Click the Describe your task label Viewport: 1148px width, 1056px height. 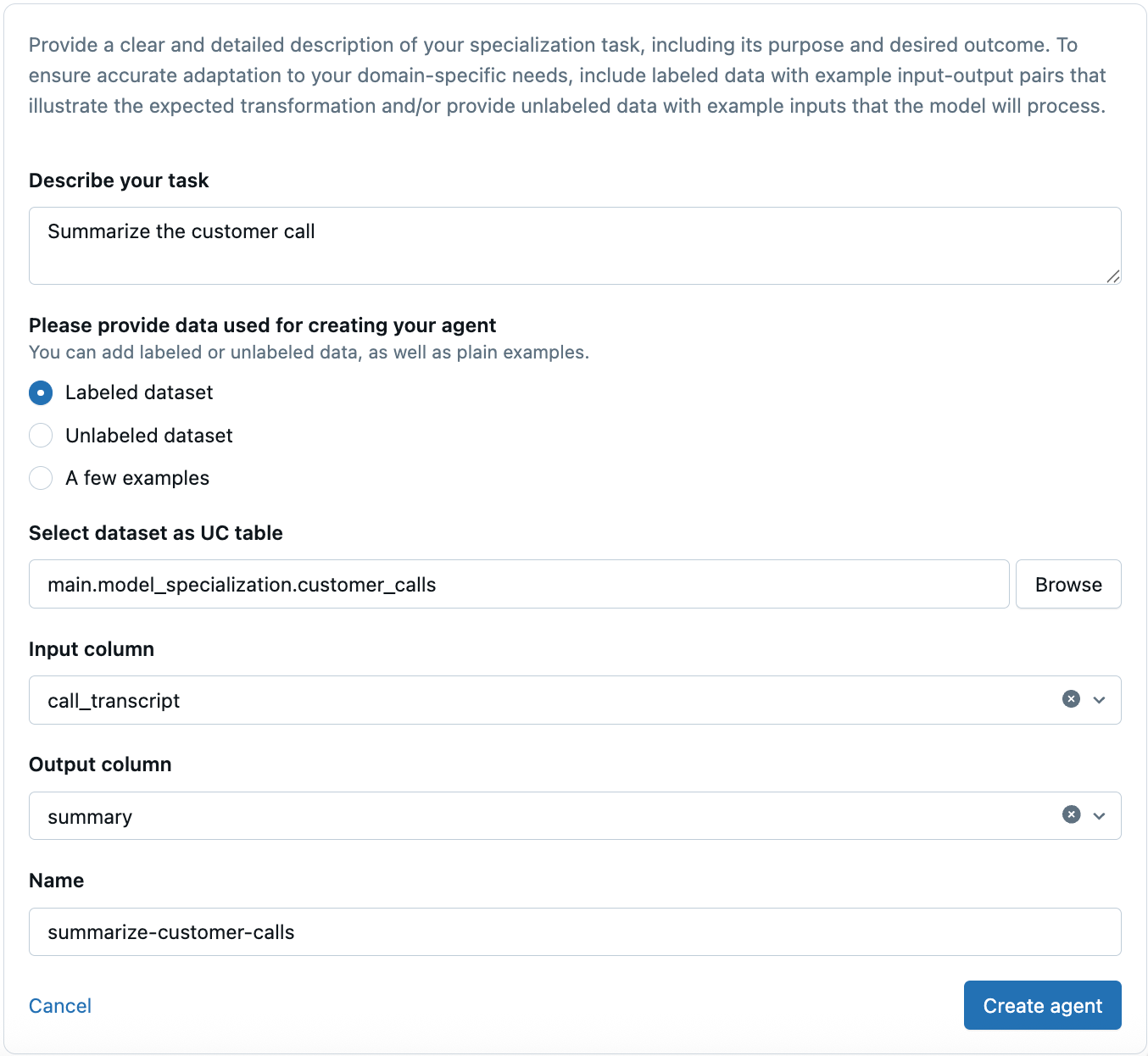119,181
